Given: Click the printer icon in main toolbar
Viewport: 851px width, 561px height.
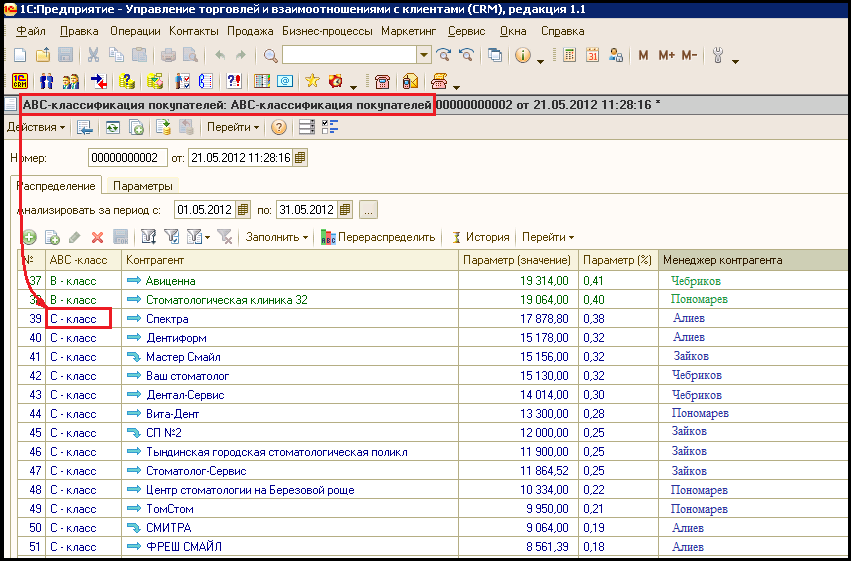Looking at the screenshot, I should [168, 55].
